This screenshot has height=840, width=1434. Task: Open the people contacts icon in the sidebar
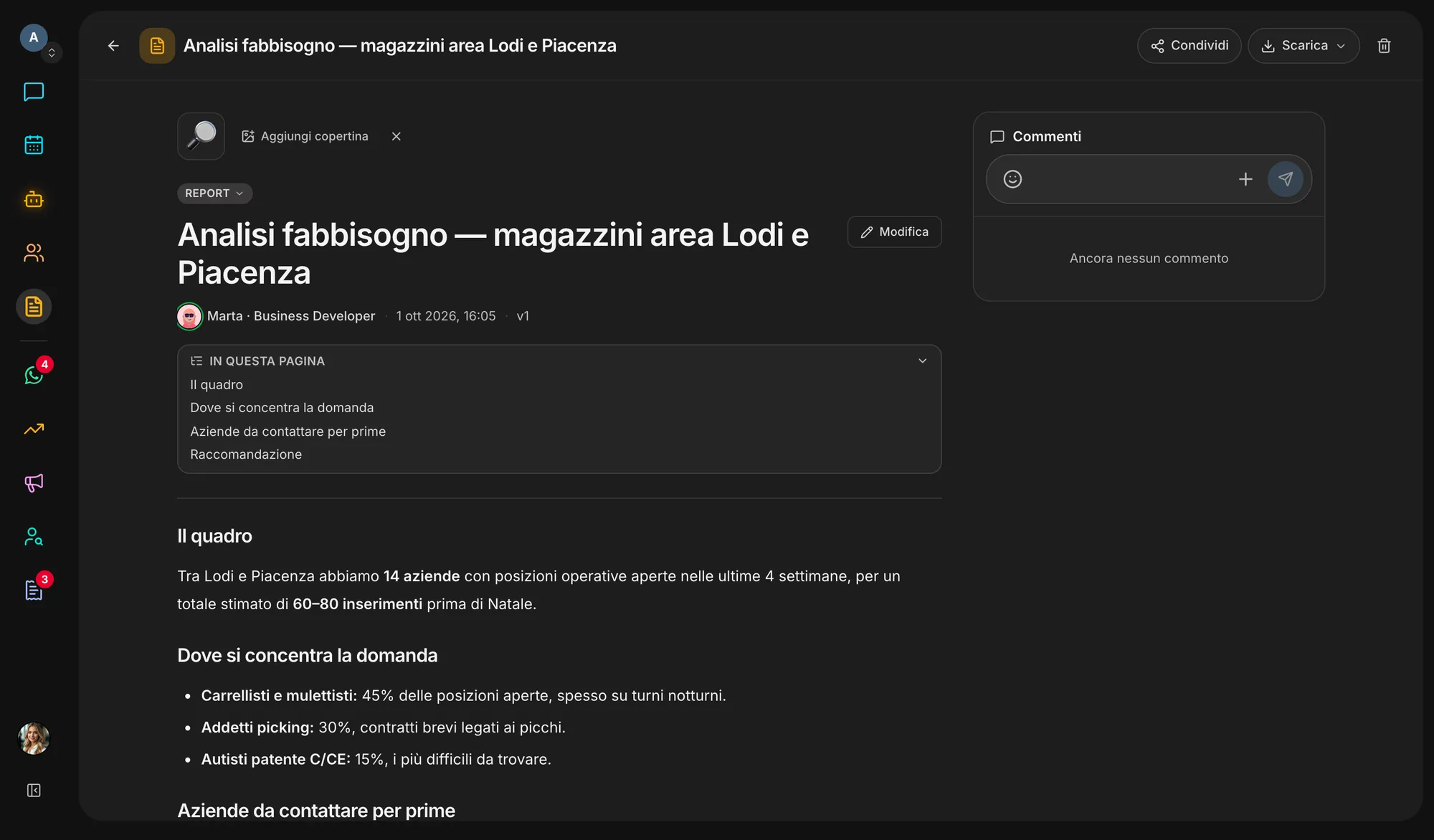34,252
